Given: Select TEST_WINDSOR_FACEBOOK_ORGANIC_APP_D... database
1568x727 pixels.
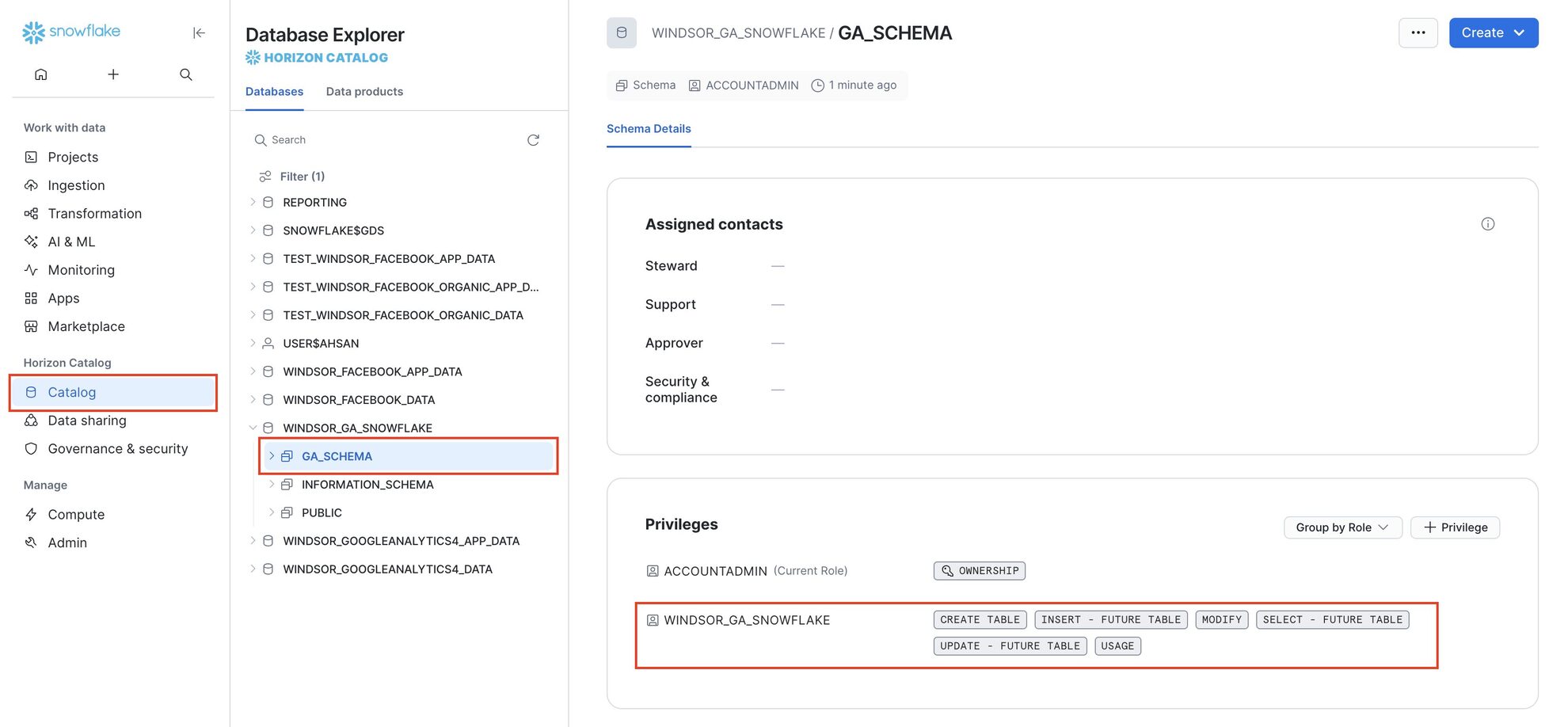Looking at the screenshot, I should tap(410, 287).
